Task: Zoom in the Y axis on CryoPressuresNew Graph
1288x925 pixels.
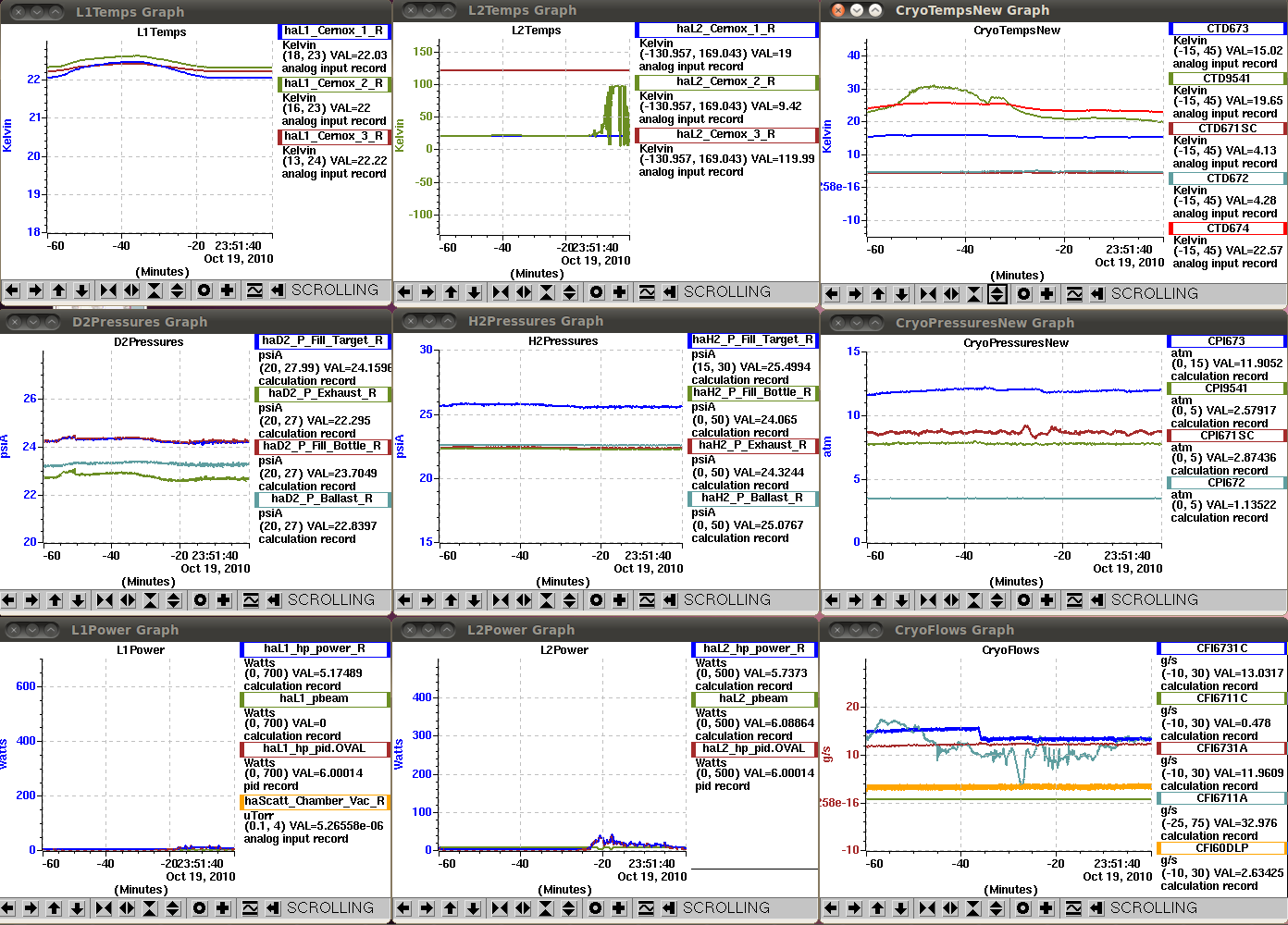Action: (974, 600)
